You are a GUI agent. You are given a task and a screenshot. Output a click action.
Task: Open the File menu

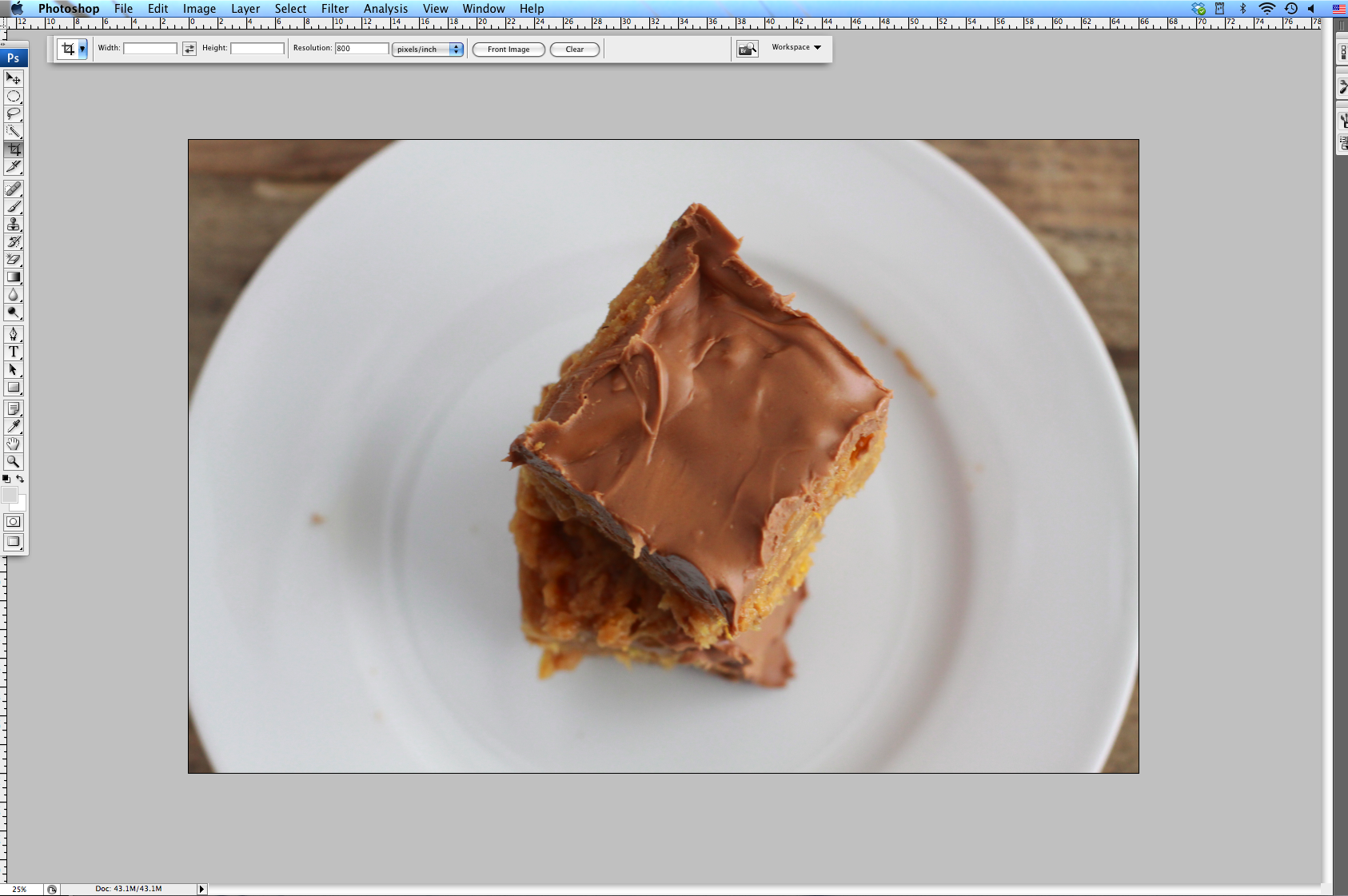click(x=123, y=8)
